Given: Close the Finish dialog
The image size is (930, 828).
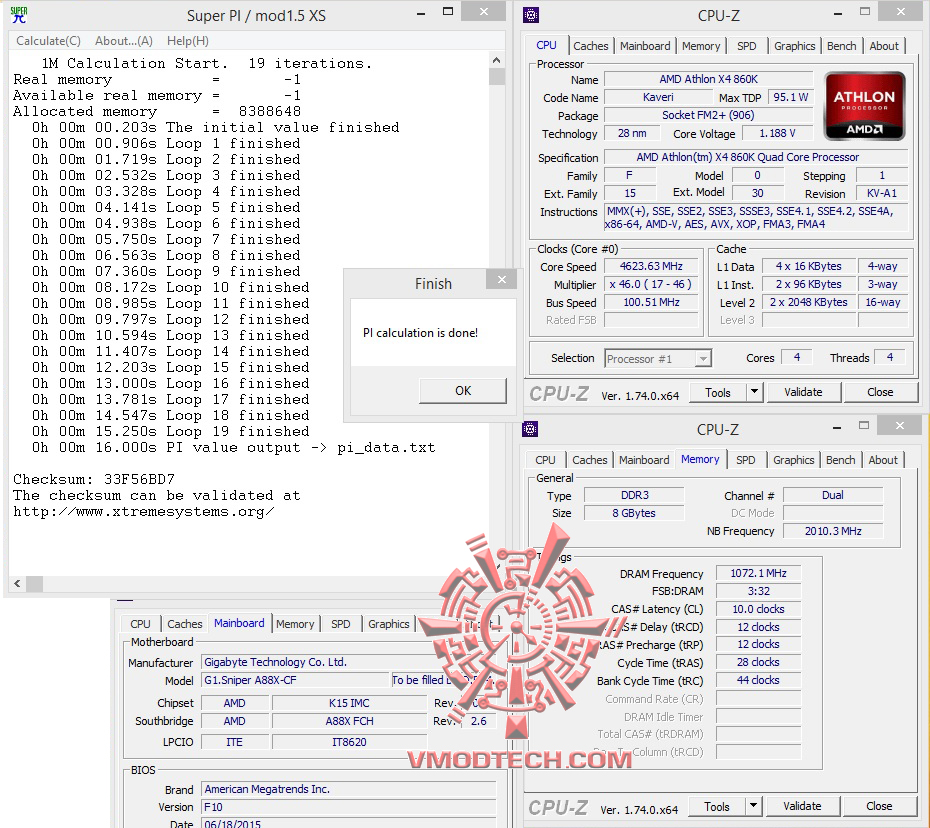Looking at the screenshot, I should 502,279.
